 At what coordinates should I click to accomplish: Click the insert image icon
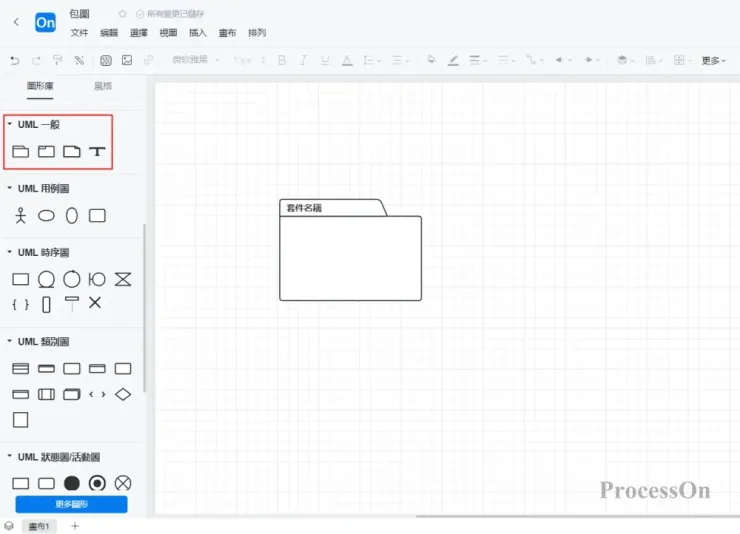pyautogui.click(x=127, y=60)
